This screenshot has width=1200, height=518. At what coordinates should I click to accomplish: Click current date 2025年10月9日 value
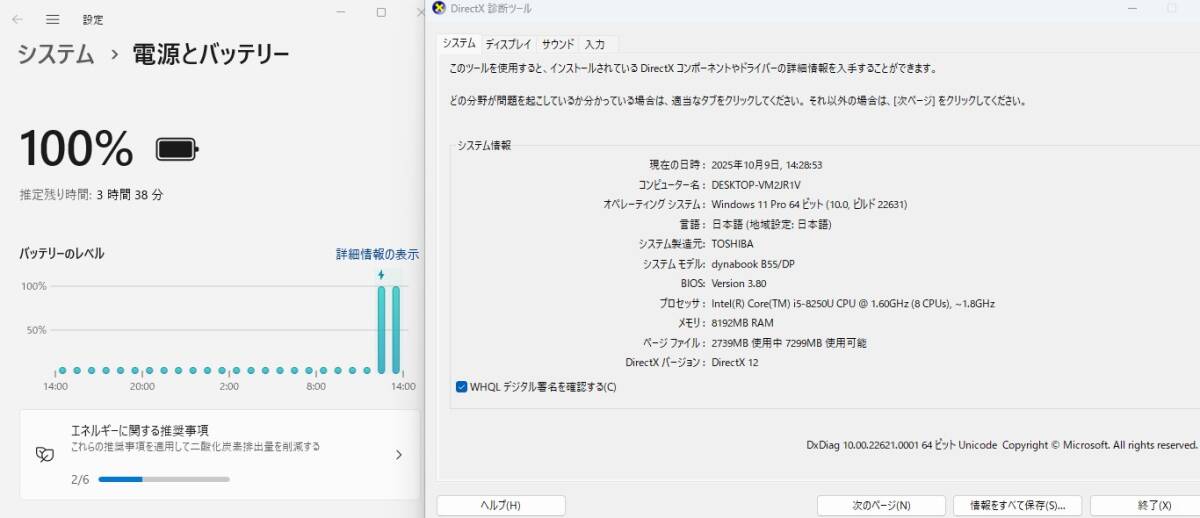pyautogui.click(x=766, y=165)
